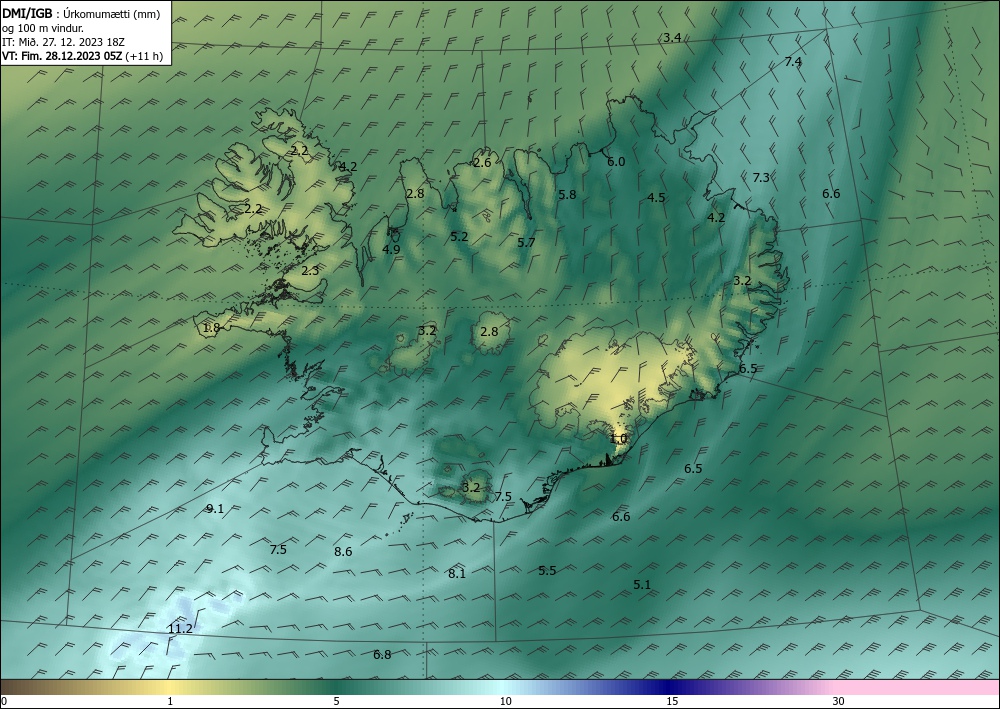
Task: Click the init time 'IT: Mið. 27. 12. 2023 18Z'
Action: coord(63,42)
